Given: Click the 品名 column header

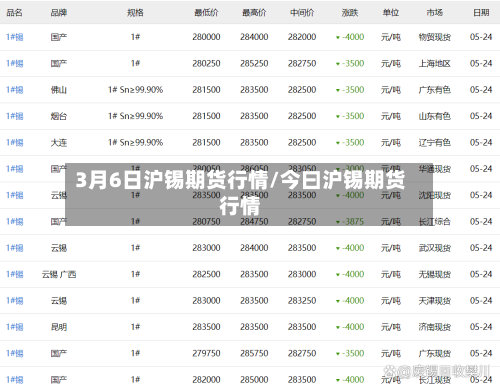Looking at the screenshot, I should [14, 13].
